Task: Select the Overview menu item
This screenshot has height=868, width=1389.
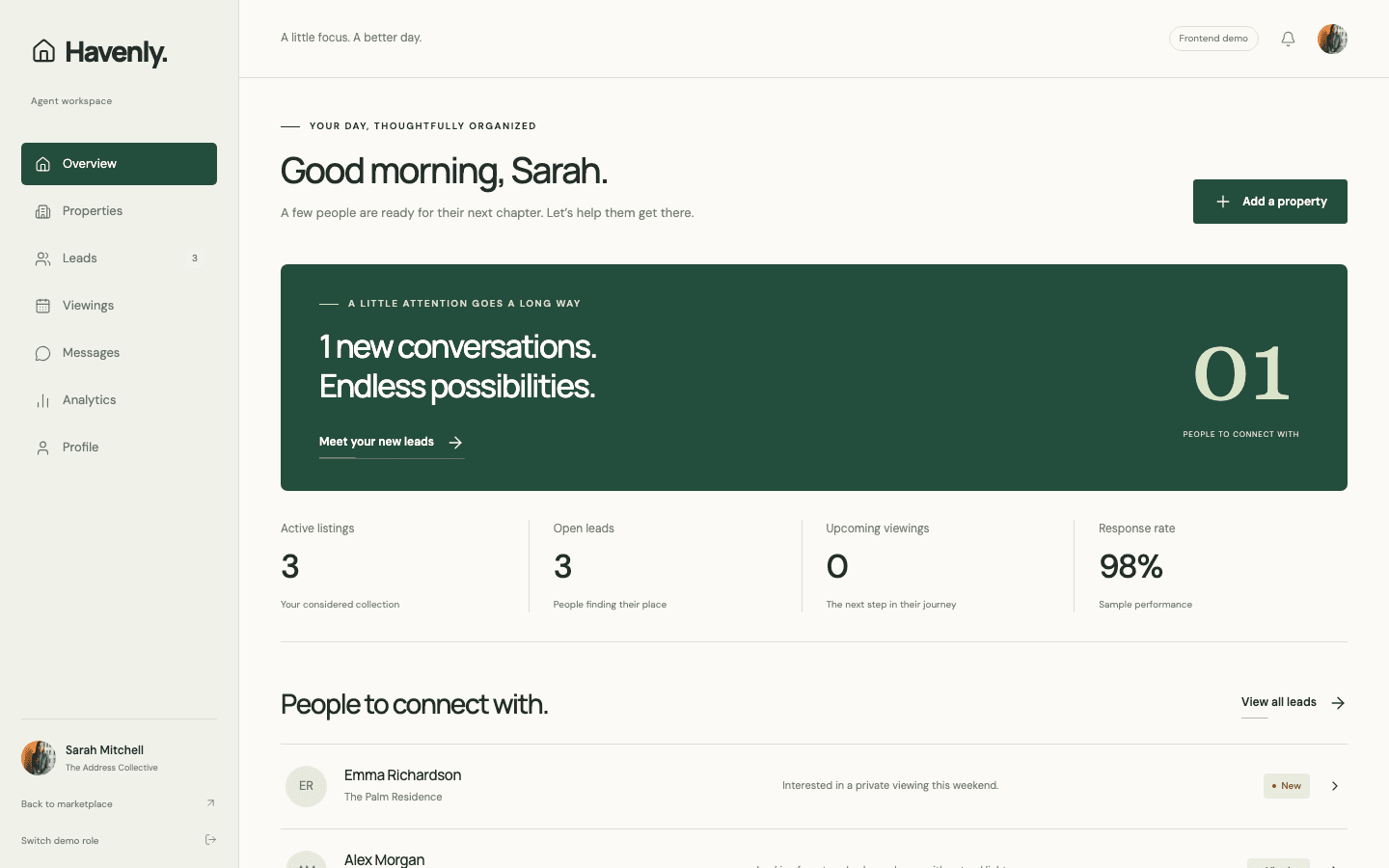Action: click(119, 164)
